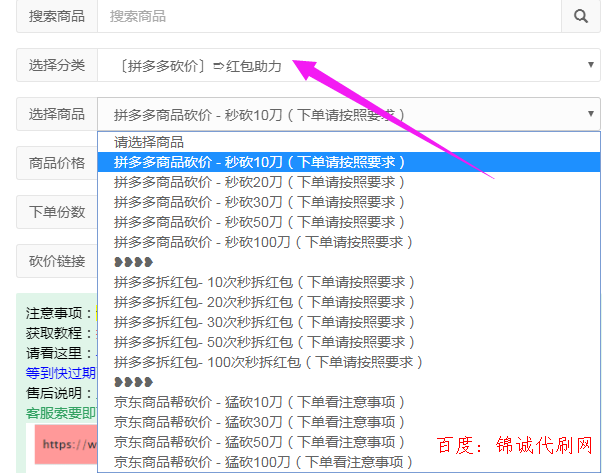Pick 拼多多商品砍价 秒砍30刀 option
The height and width of the screenshot is (473, 615).
click(259, 202)
